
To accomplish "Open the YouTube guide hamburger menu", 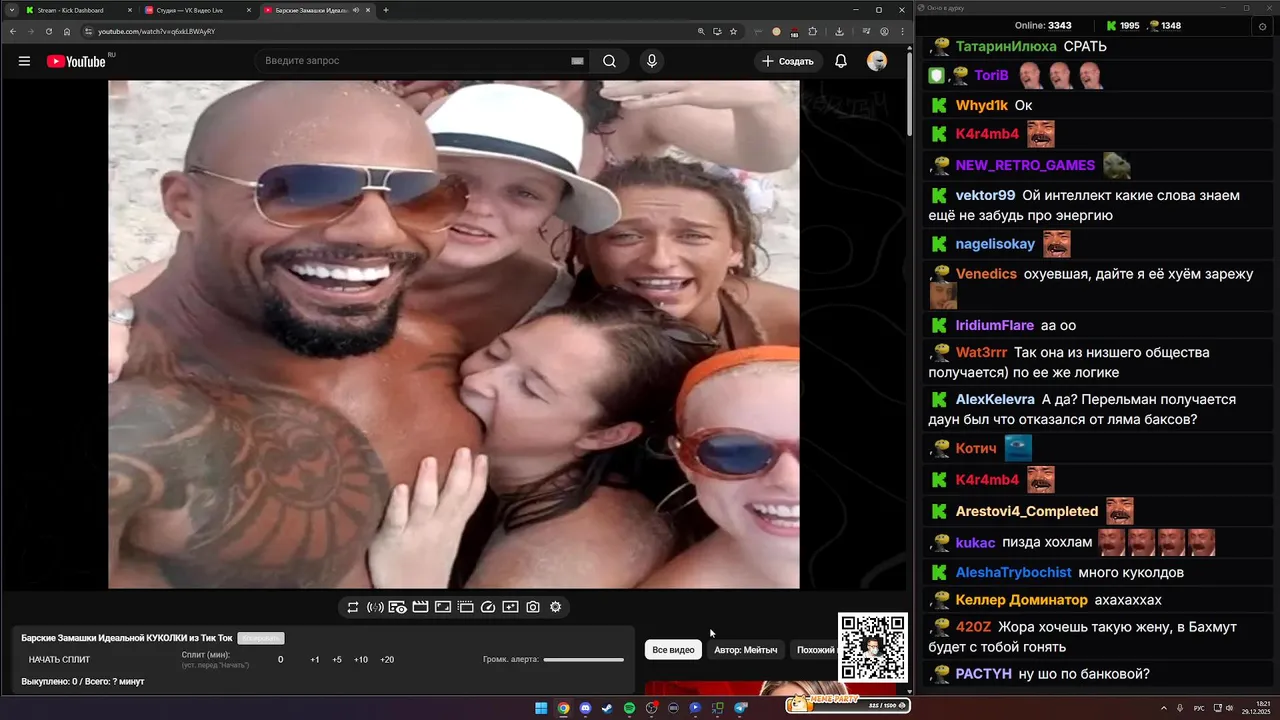I will 24,61.
